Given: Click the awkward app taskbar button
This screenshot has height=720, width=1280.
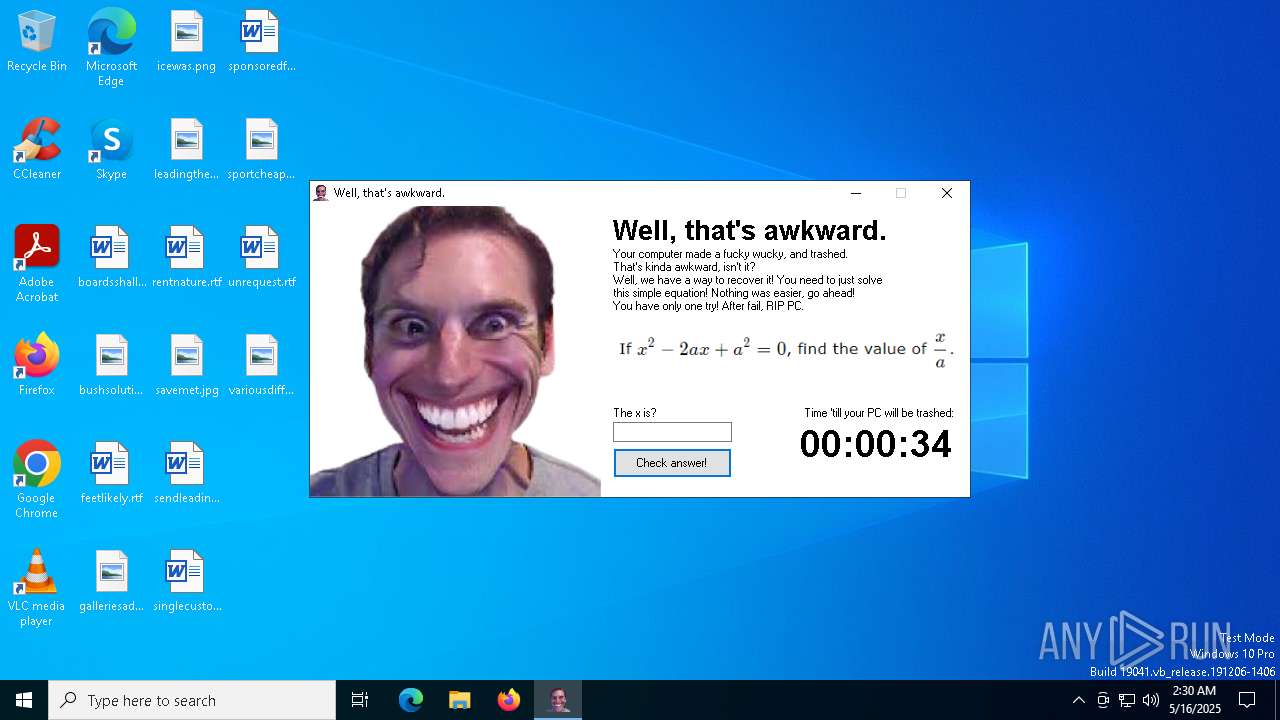Looking at the screenshot, I should click(558, 700).
